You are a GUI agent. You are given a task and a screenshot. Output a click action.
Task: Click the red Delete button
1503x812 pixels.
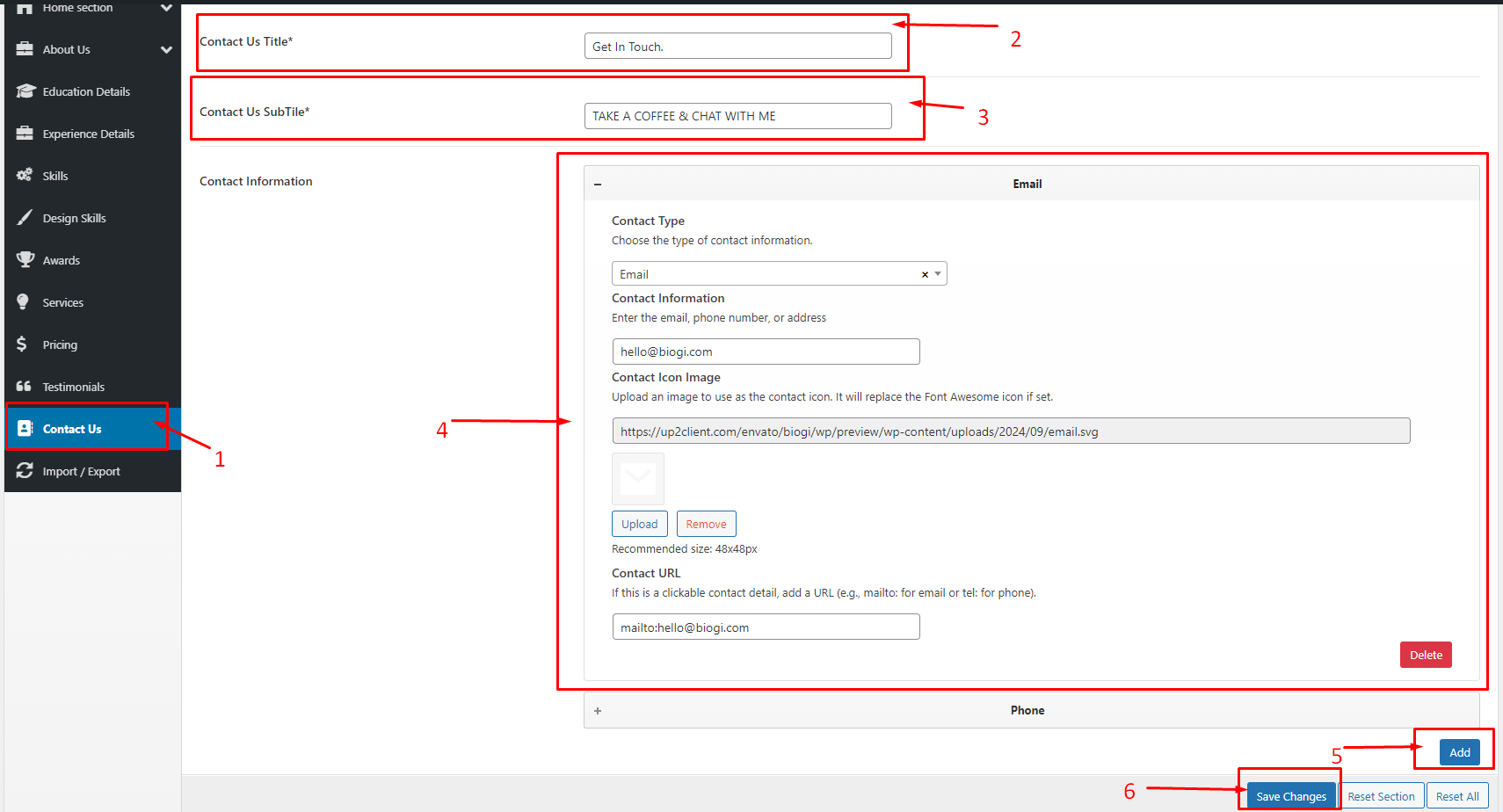(x=1425, y=655)
